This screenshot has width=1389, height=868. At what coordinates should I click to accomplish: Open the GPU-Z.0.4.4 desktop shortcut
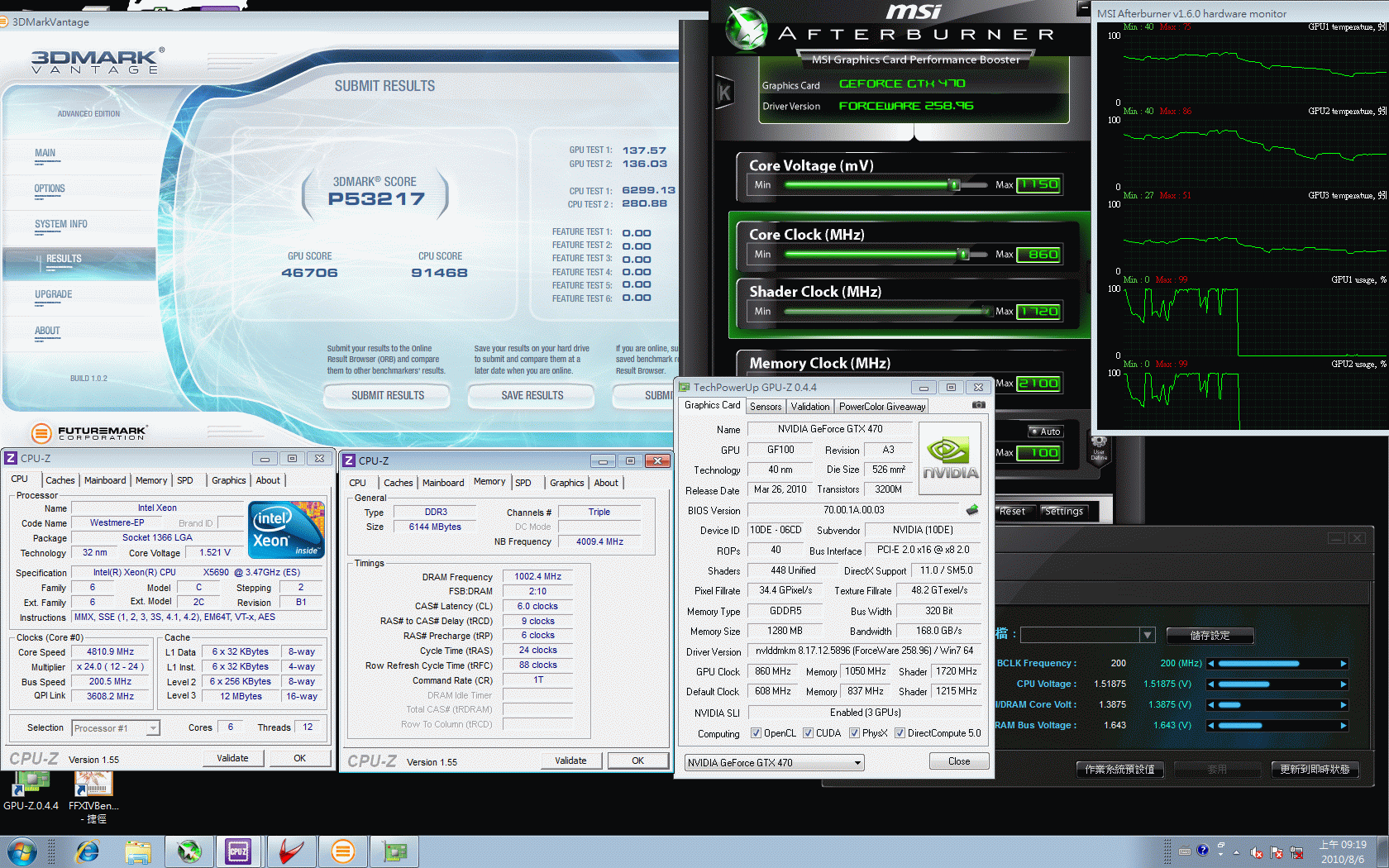click(31, 791)
